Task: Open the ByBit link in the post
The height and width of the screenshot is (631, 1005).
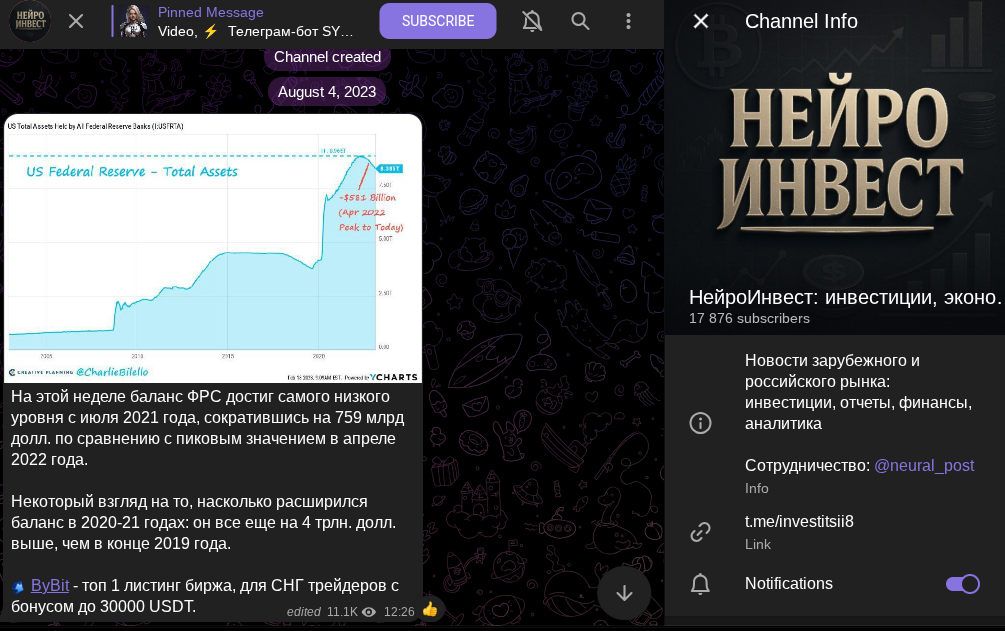Action: pos(50,585)
